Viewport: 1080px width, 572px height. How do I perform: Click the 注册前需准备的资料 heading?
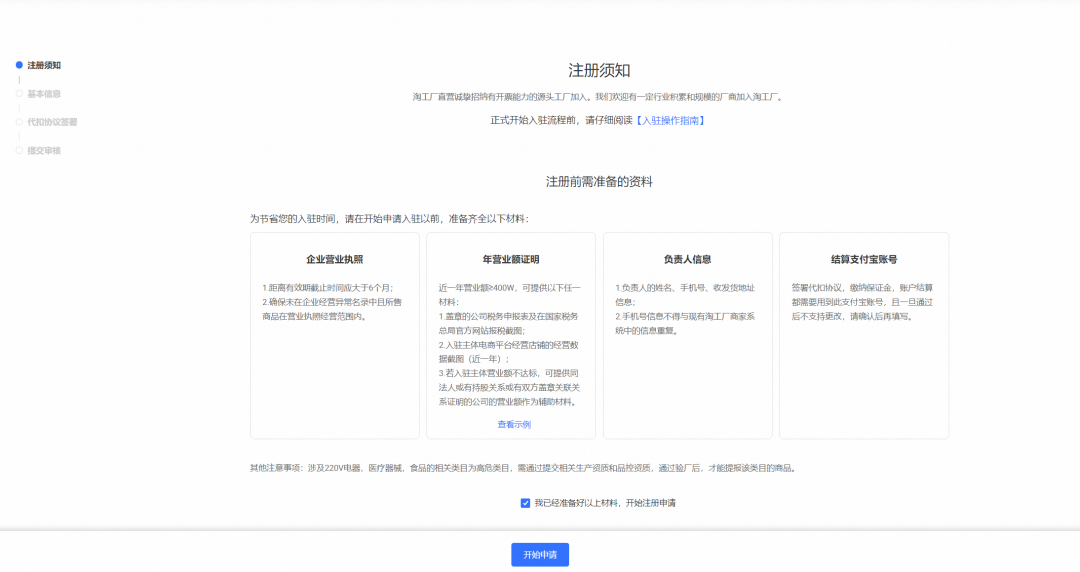click(x=599, y=182)
